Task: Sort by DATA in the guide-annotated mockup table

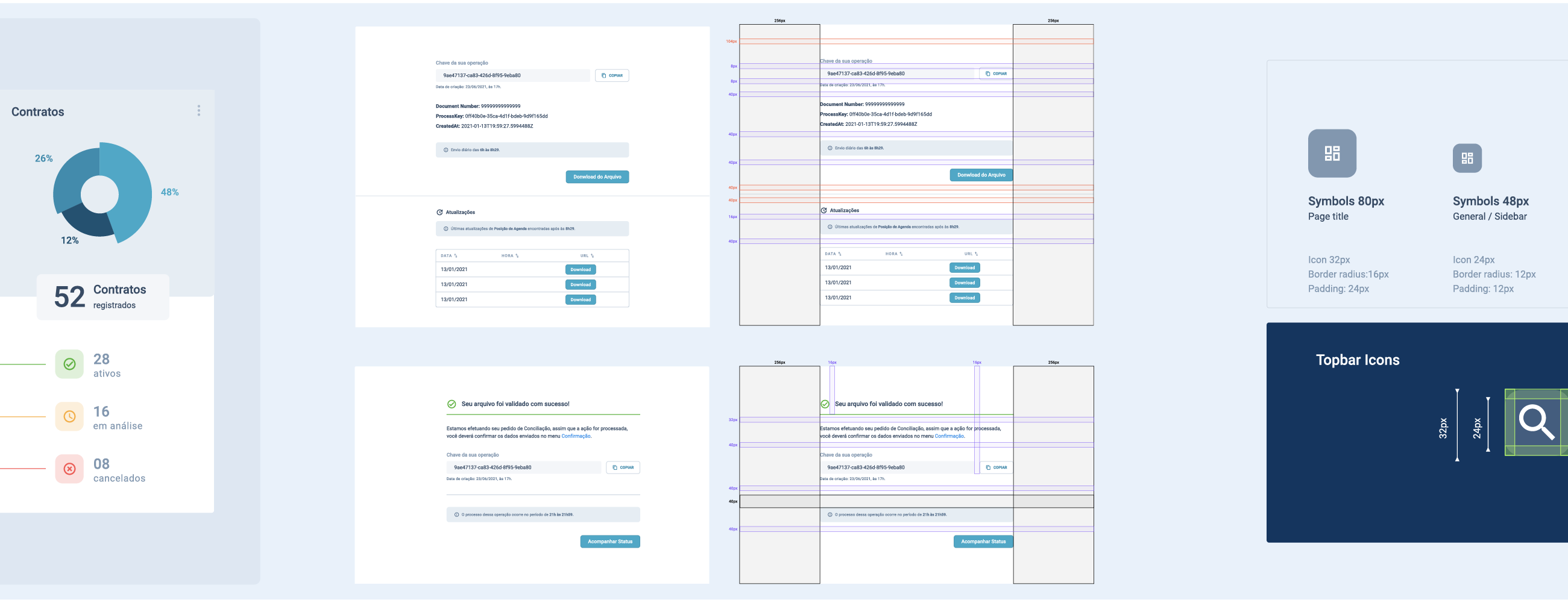Action: [x=833, y=254]
